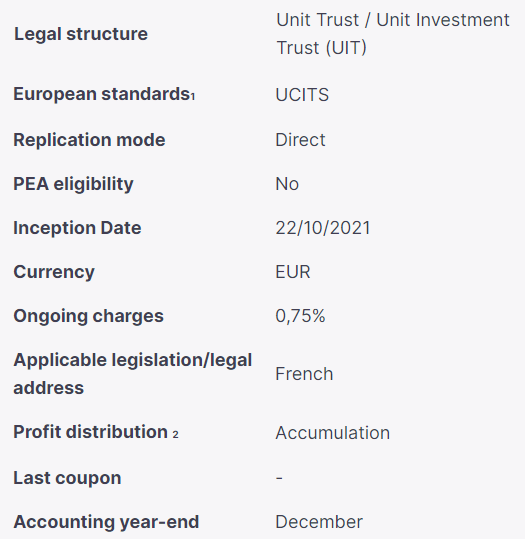Click the UCITS value
This screenshot has width=525, height=539.
[x=302, y=95]
